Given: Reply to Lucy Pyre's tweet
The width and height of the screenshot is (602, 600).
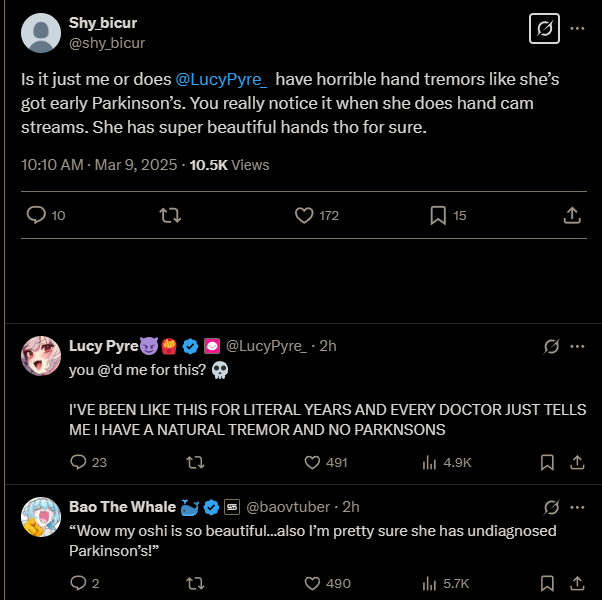Looking at the screenshot, I should (80, 462).
